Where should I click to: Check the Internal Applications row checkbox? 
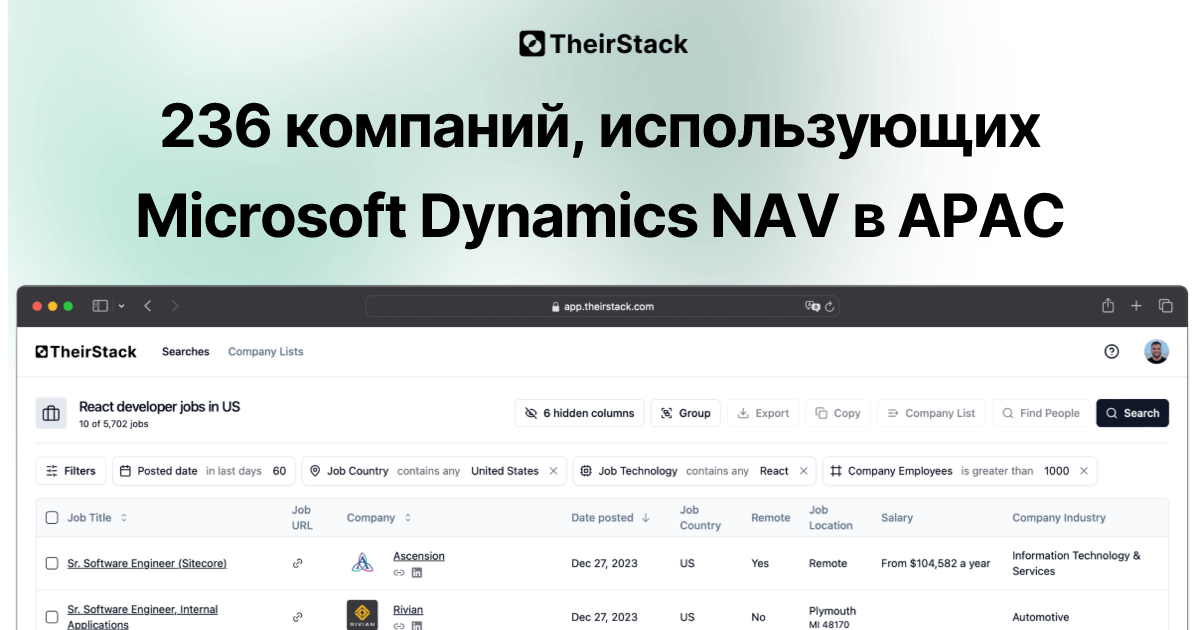click(x=52, y=617)
